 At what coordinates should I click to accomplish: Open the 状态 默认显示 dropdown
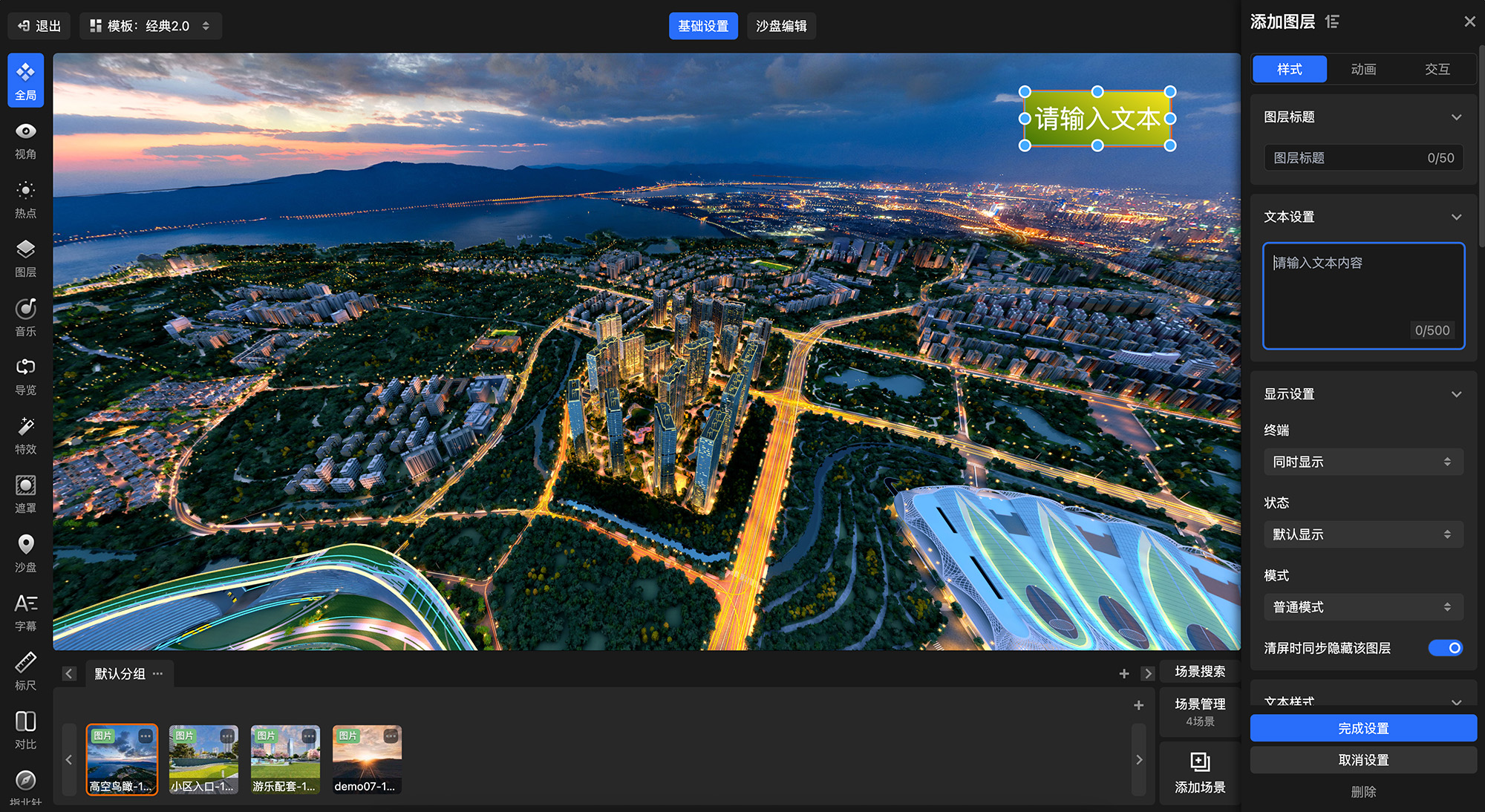1363,534
